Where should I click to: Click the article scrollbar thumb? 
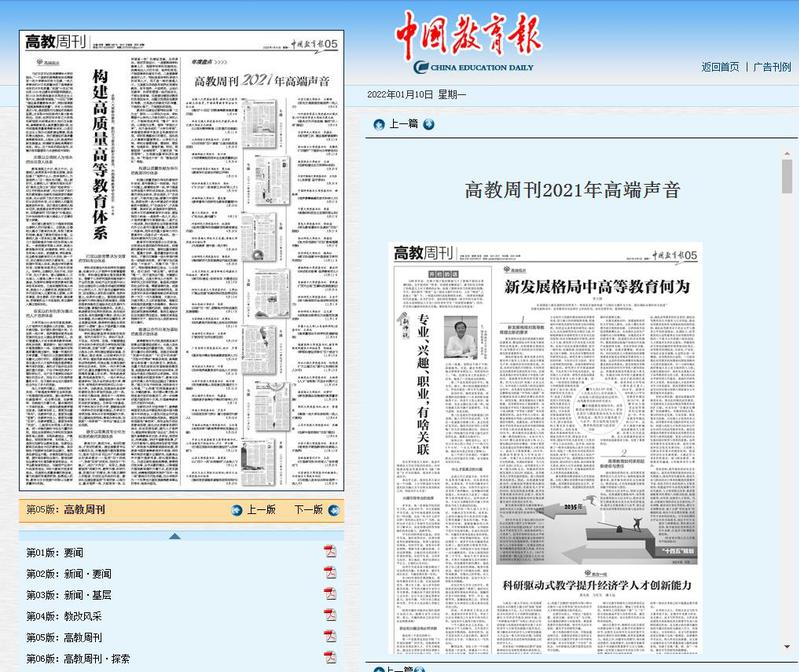pos(787,176)
